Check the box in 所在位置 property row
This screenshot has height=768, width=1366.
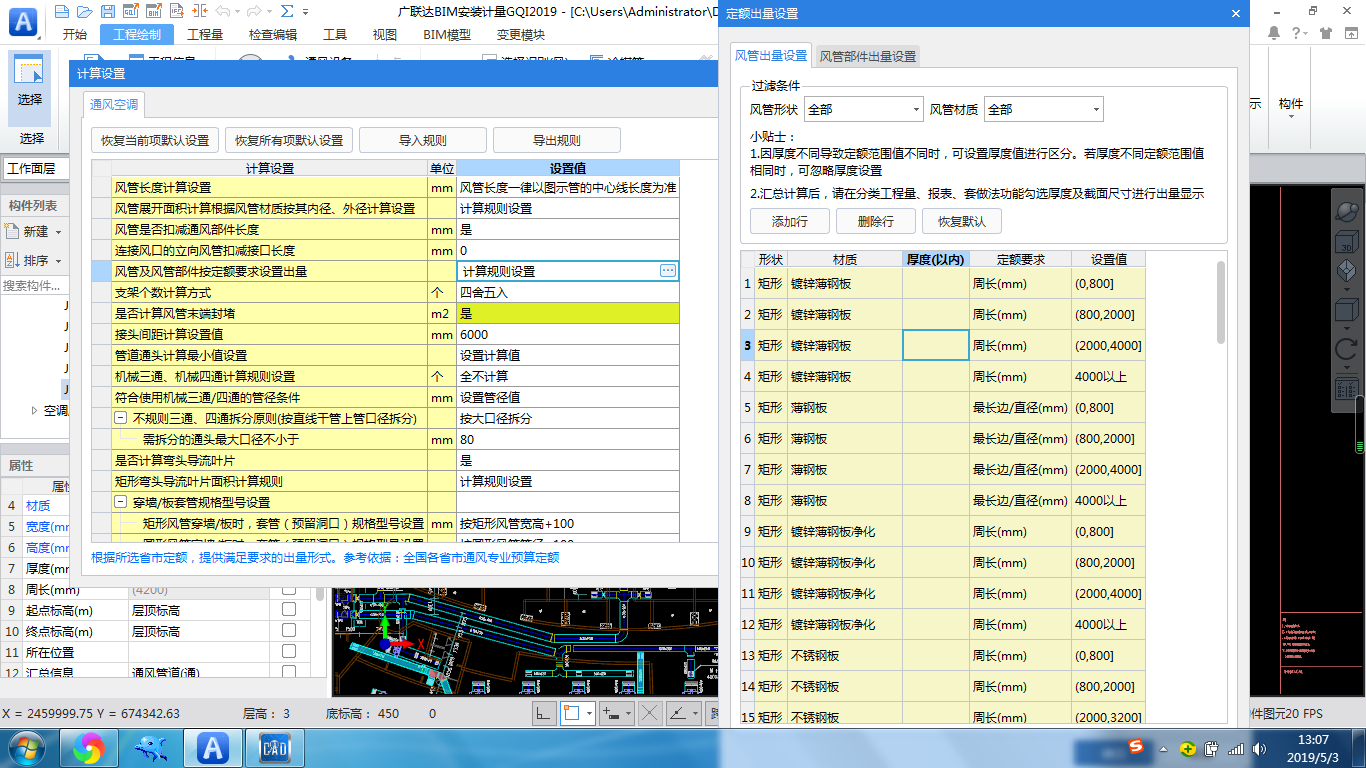289,652
